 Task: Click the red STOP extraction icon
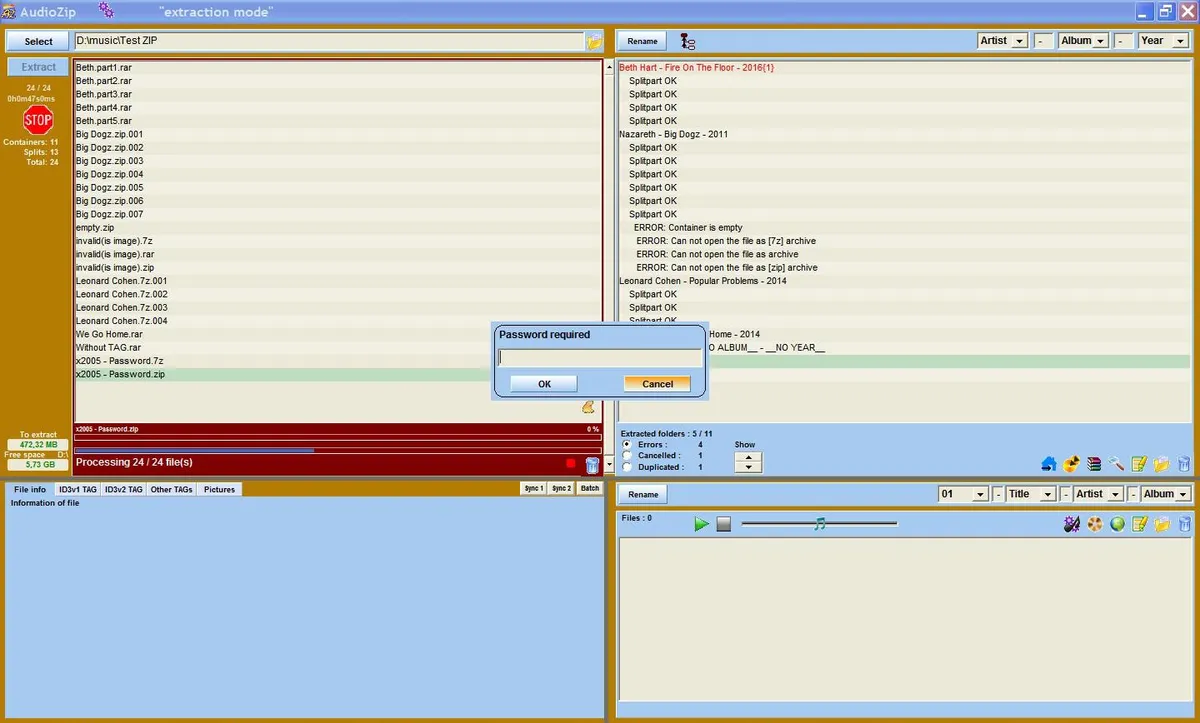tap(37, 121)
